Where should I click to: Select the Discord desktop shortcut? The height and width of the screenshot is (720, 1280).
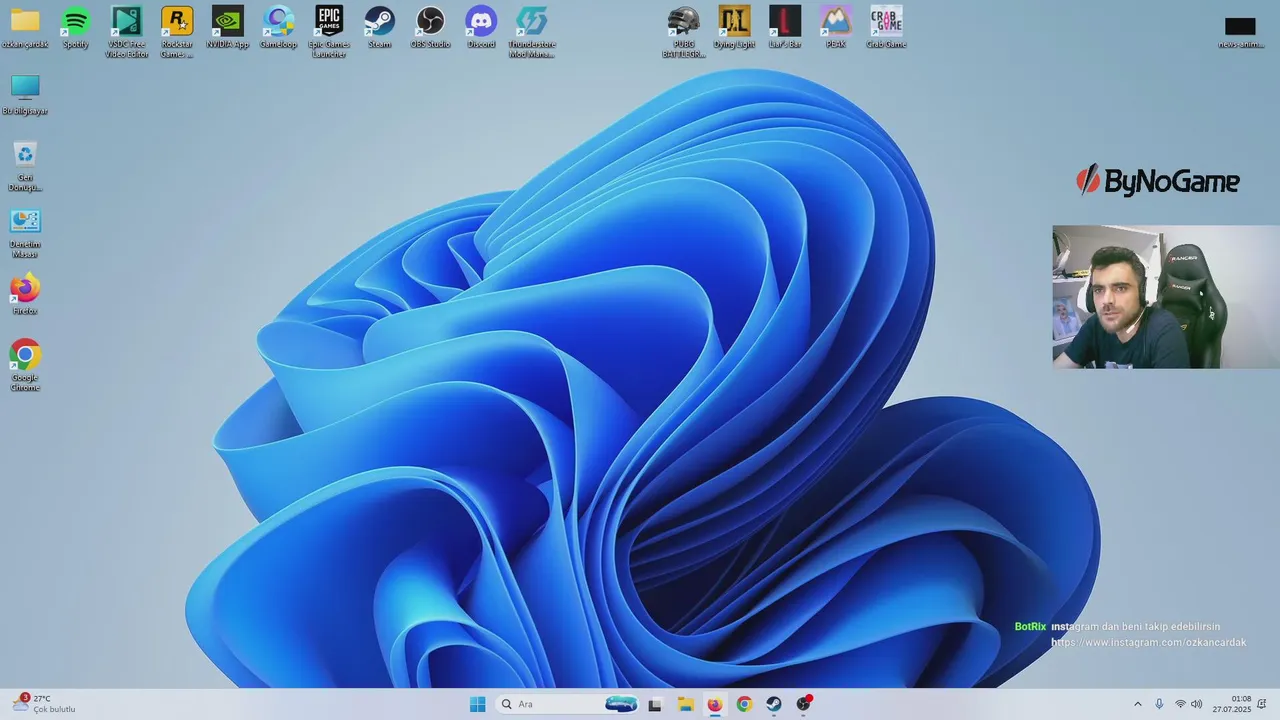[x=481, y=27]
